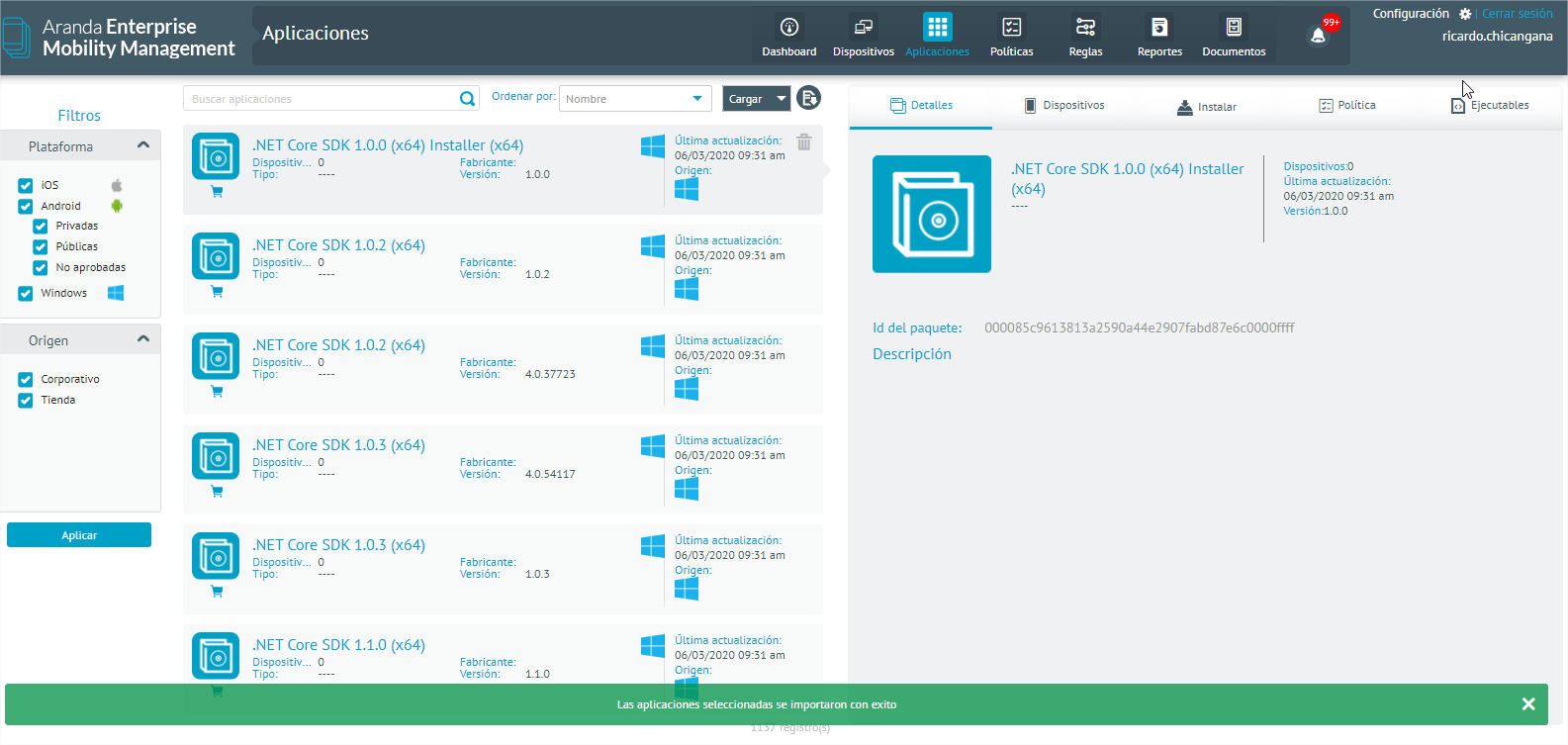Switch to the Política tab

pyautogui.click(x=1347, y=105)
